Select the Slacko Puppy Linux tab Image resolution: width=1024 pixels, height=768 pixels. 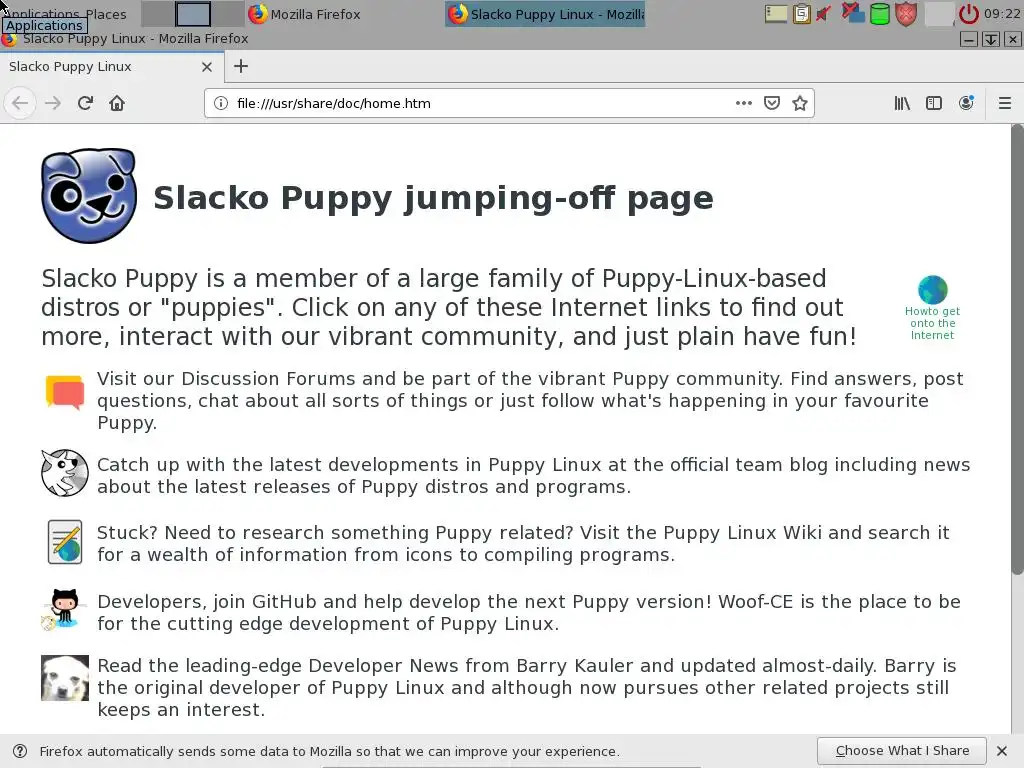(111, 67)
